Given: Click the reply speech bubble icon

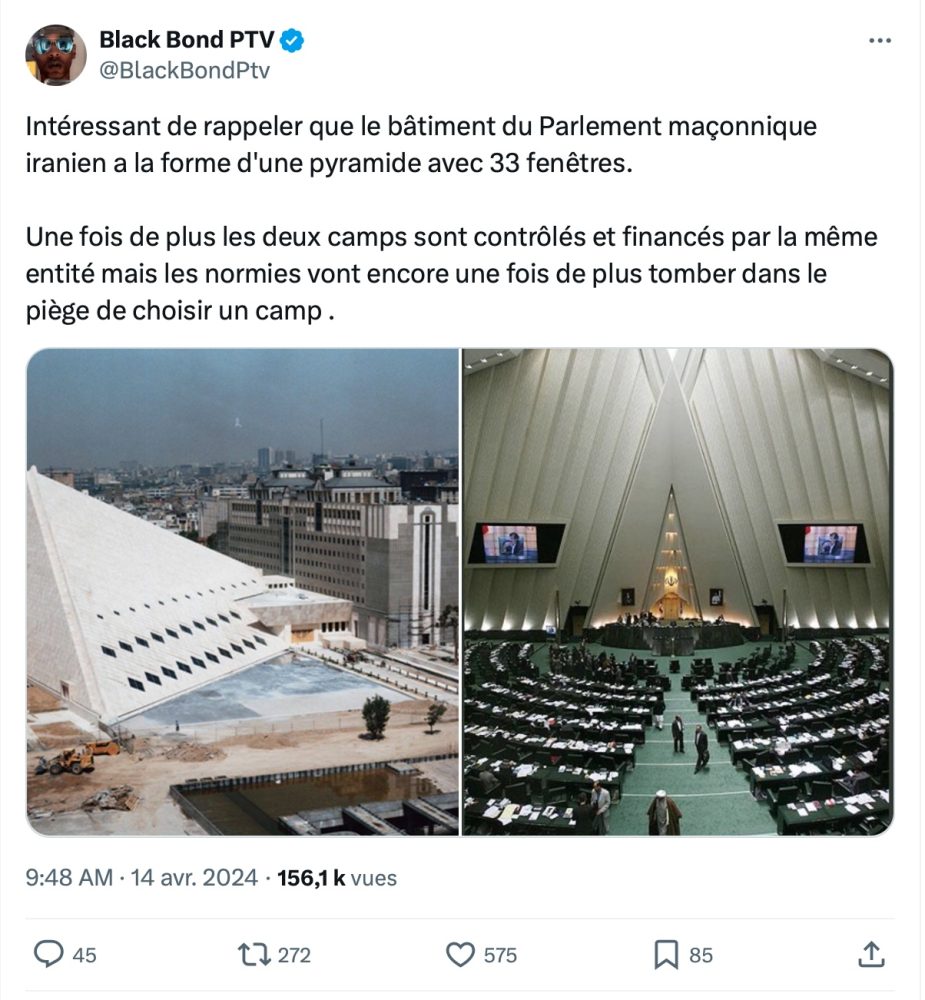Looking at the screenshot, I should 48,955.
